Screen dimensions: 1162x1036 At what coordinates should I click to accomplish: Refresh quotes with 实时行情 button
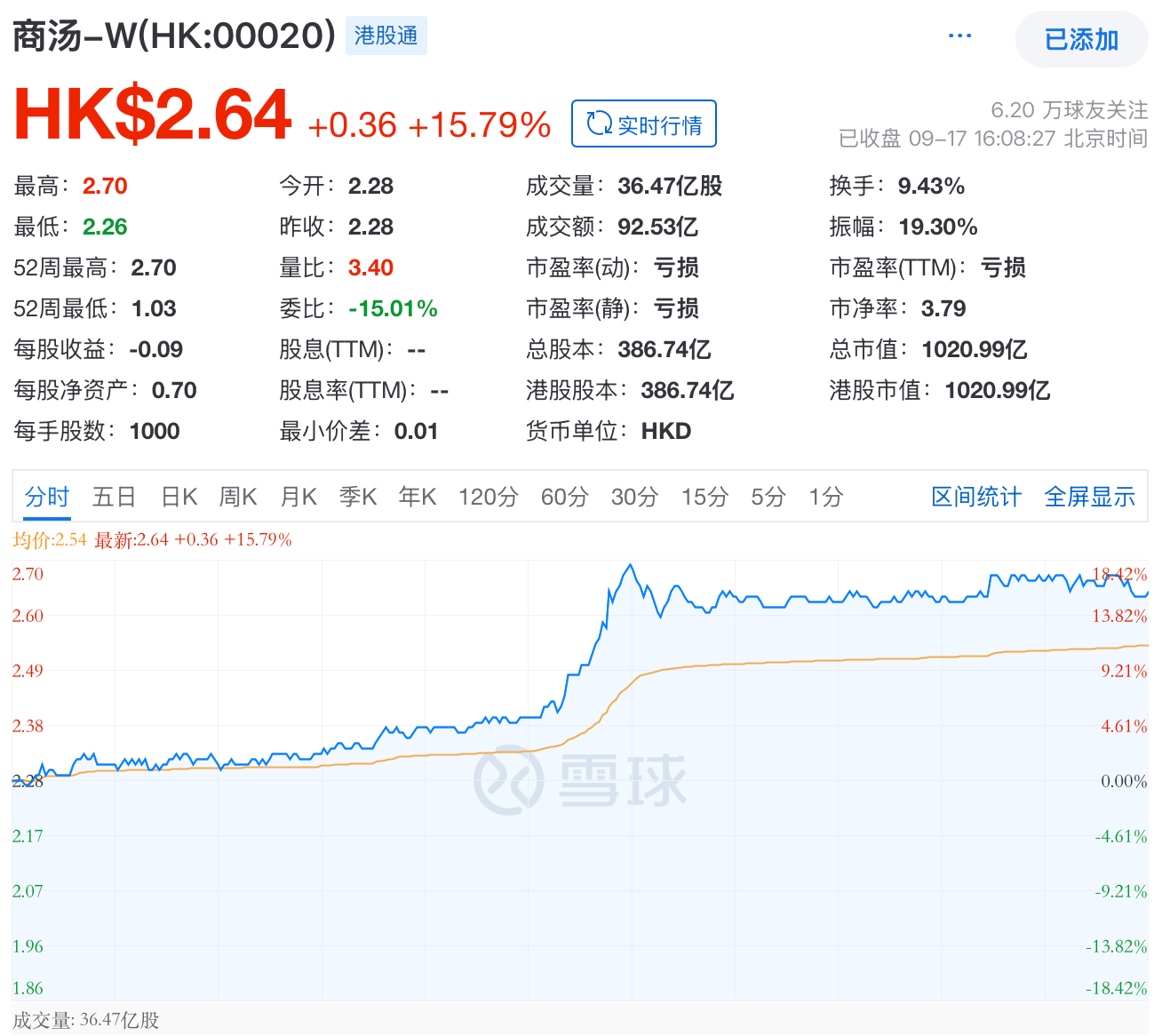click(644, 124)
